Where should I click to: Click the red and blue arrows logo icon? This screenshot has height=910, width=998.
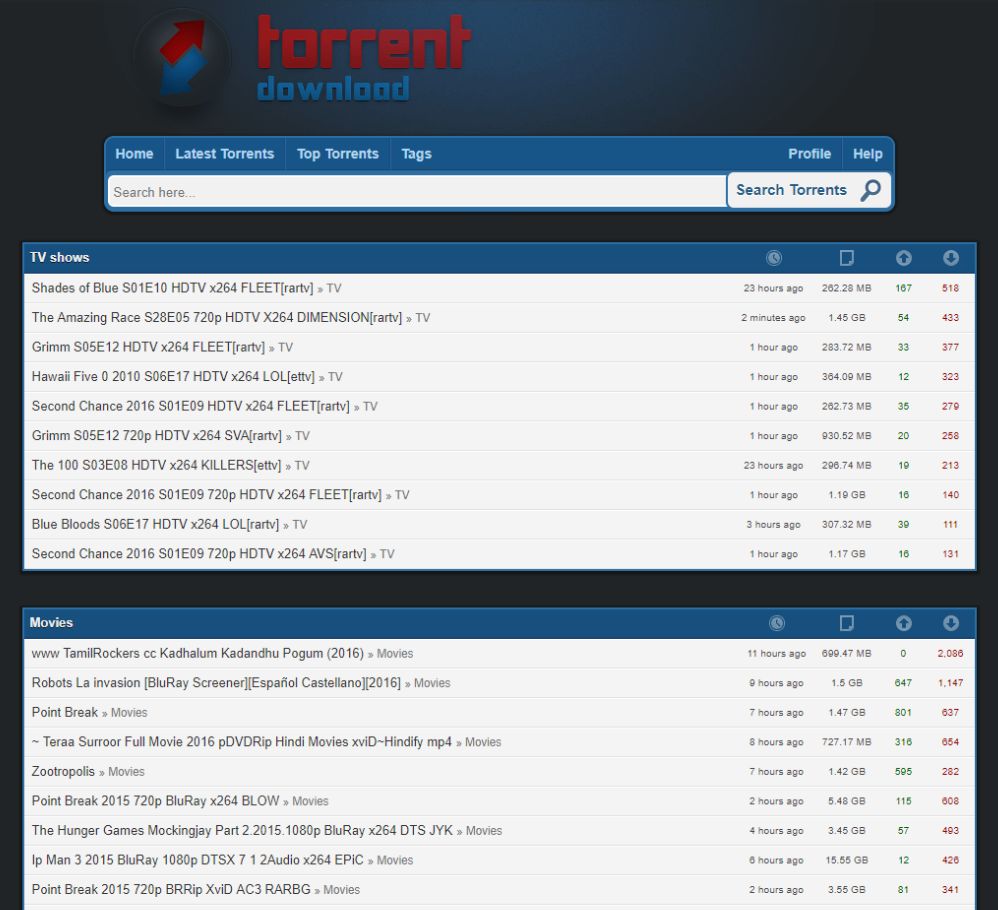click(180, 57)
